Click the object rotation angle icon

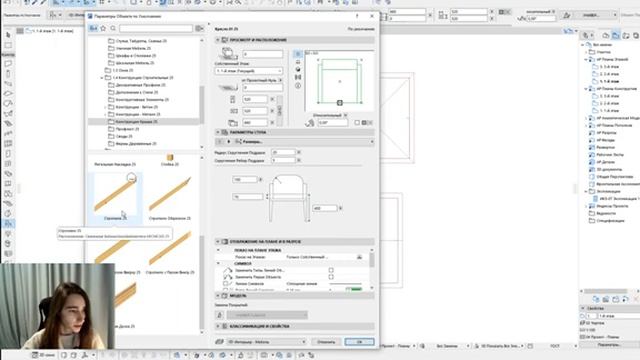click(309, 122)
